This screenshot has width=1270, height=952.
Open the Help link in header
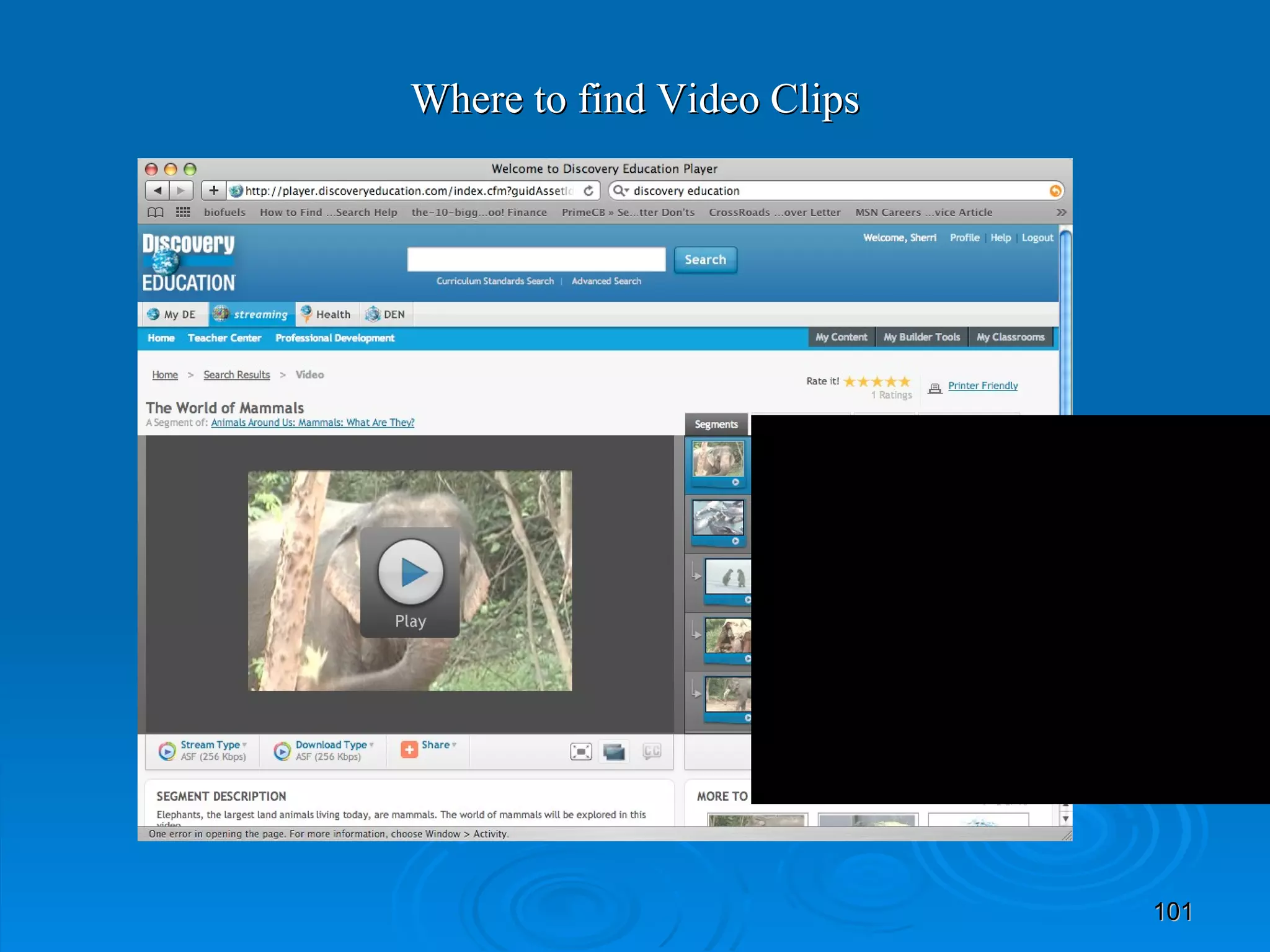[x=1000, y=238]
